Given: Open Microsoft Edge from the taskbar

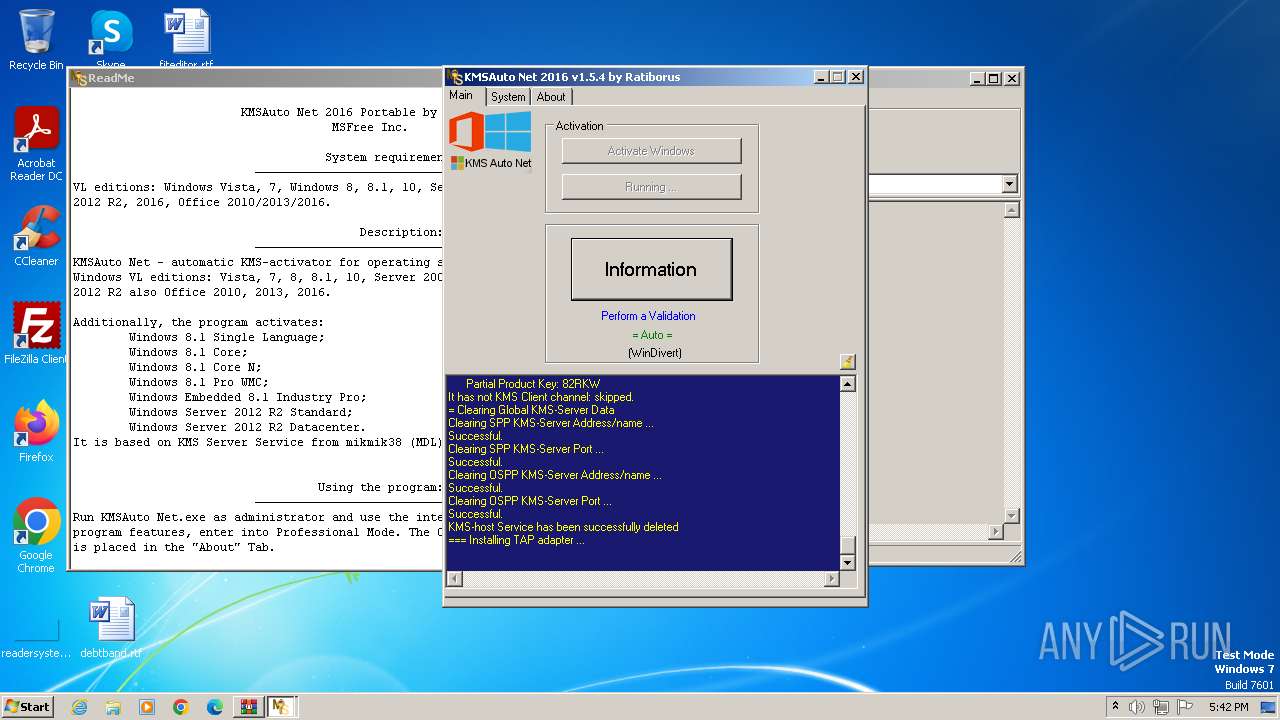Looking at the screenshot, I should [215, 707].
